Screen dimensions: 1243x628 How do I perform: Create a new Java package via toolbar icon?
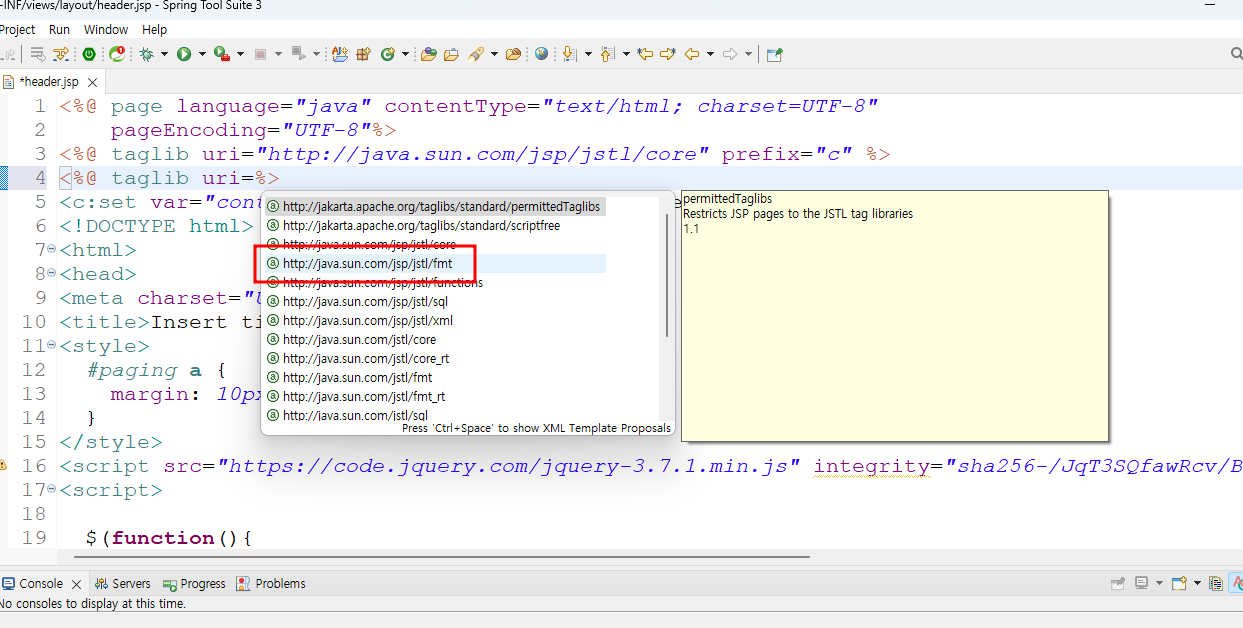coord(363,54)
